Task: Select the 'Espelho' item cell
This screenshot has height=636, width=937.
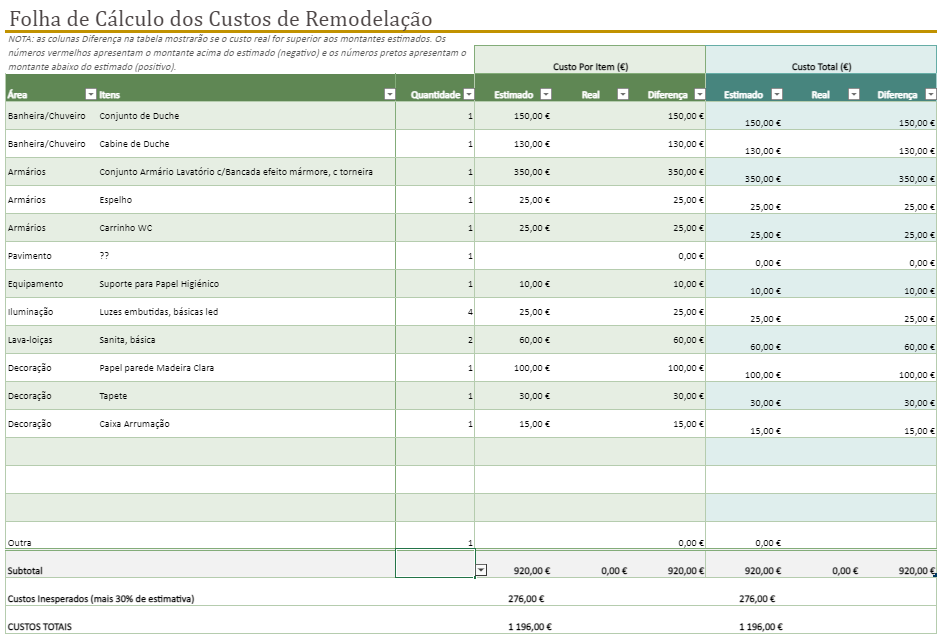Action: [x=246, y=200]
